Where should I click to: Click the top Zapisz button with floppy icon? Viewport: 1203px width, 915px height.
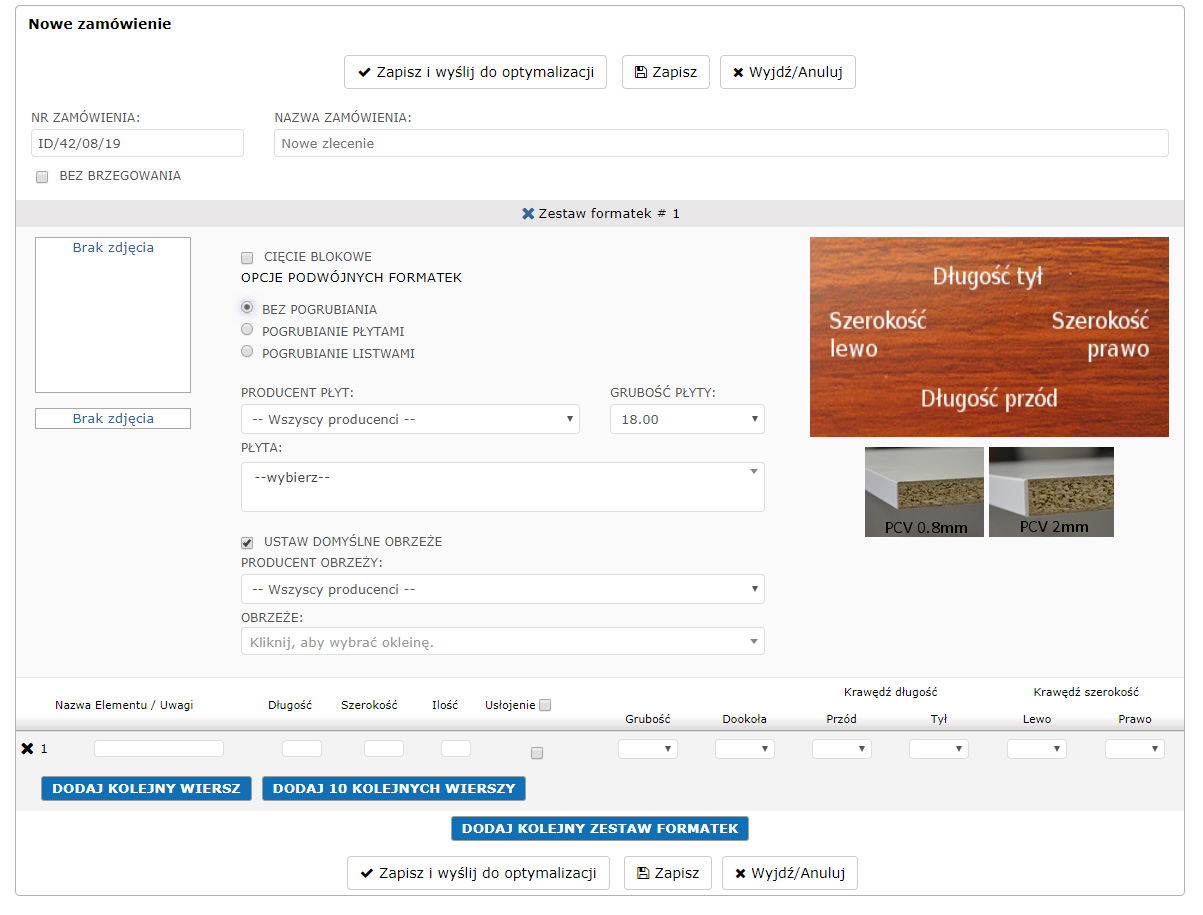click(665, 72)
